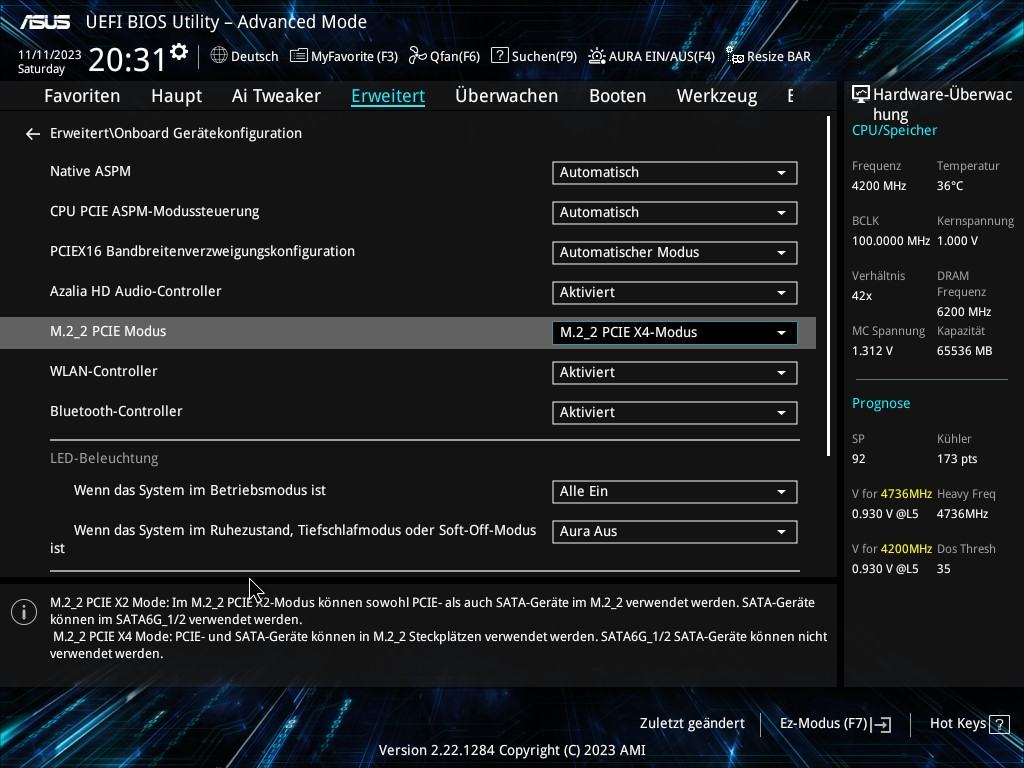
Task: Click the 20:31 clock time
Action: [127, 59]
